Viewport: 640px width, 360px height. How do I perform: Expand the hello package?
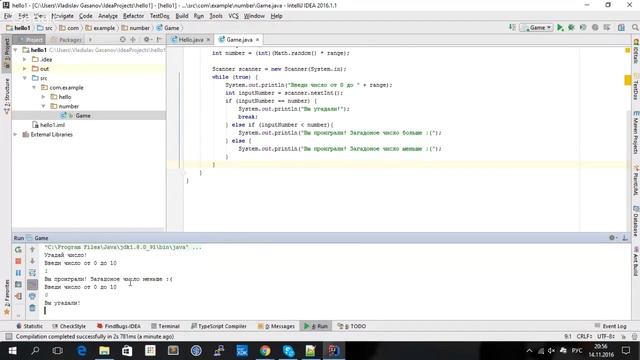44,97
